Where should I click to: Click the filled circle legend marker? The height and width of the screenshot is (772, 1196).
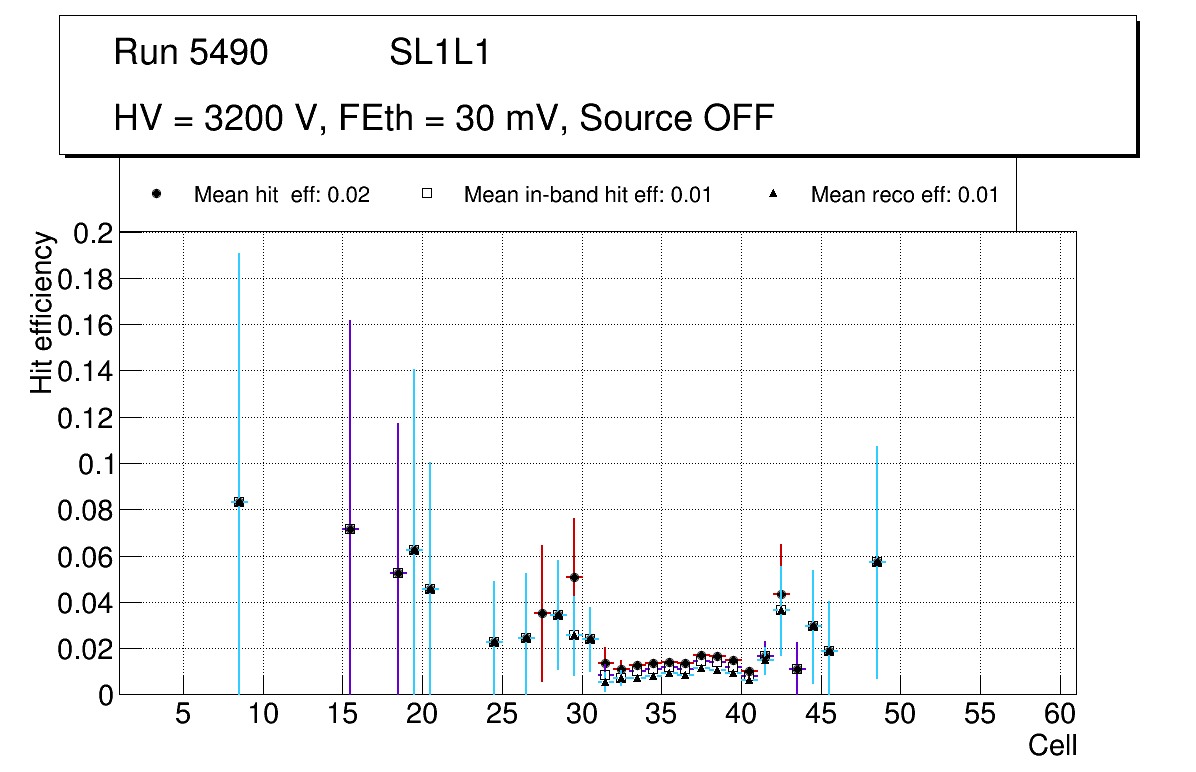tap(156, 194)
